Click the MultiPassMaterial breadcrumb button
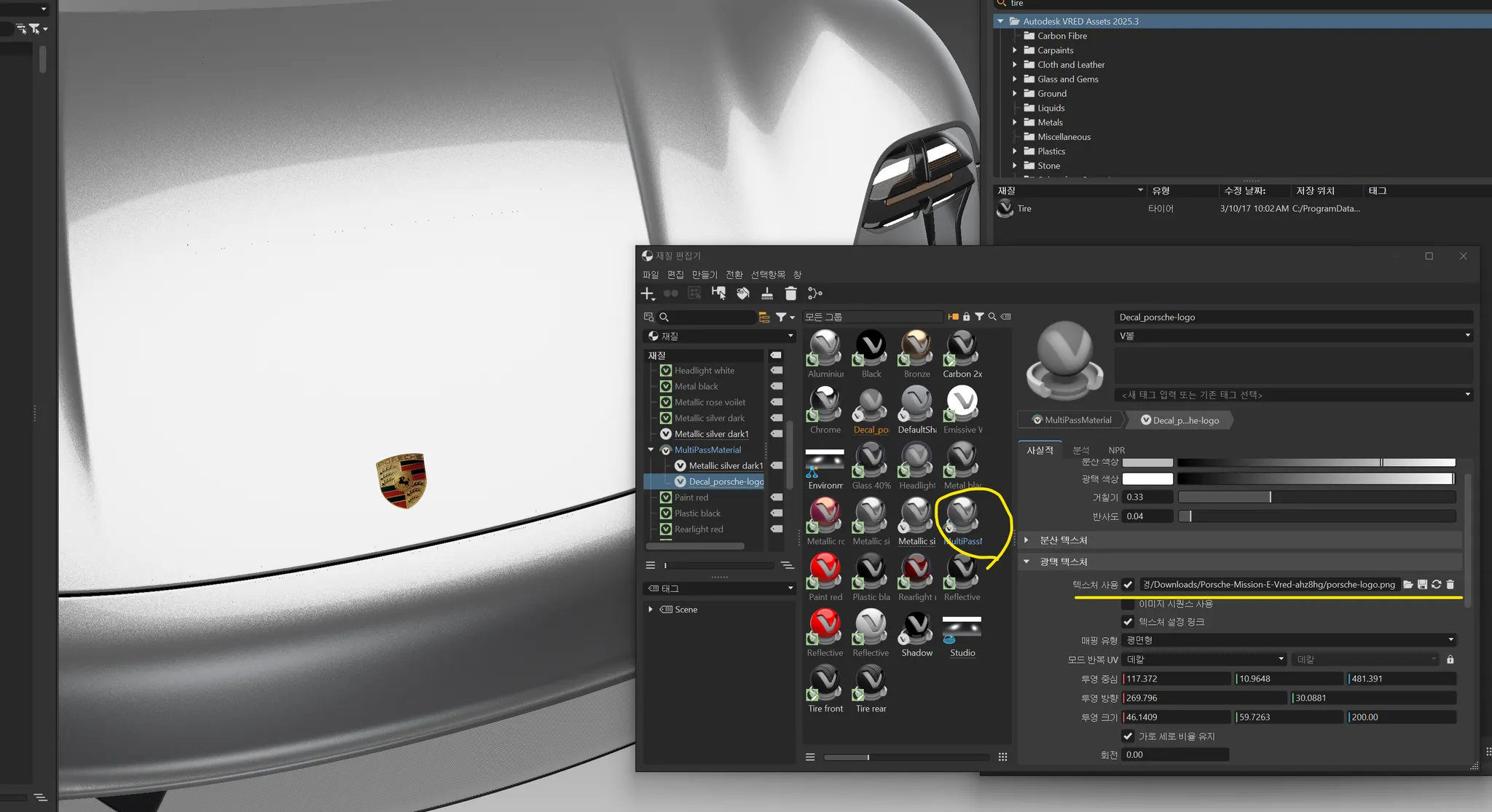1492x812 pixels. point(1071,420)
